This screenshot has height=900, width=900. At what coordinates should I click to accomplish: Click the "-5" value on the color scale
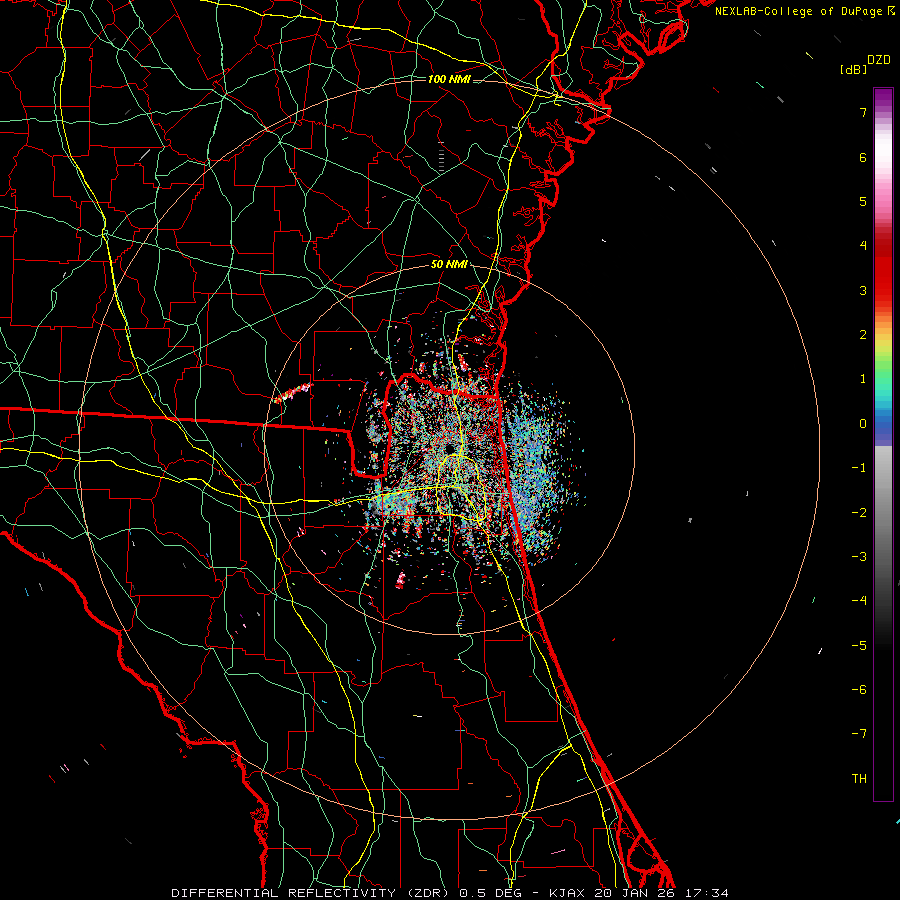click(x=859, y=646)
